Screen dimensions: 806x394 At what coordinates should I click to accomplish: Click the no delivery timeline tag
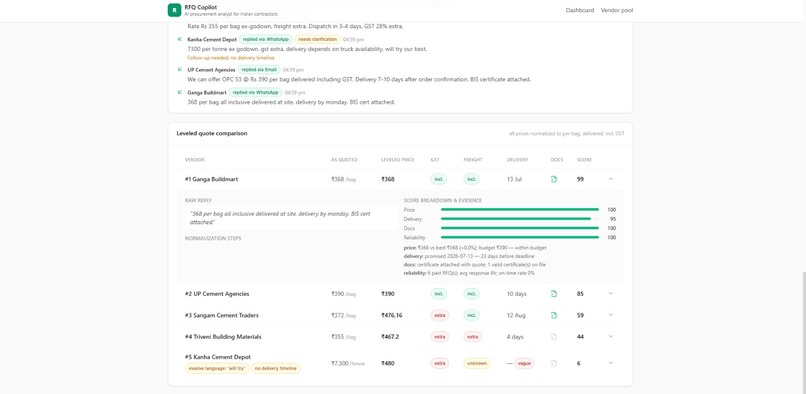[276, 368]
